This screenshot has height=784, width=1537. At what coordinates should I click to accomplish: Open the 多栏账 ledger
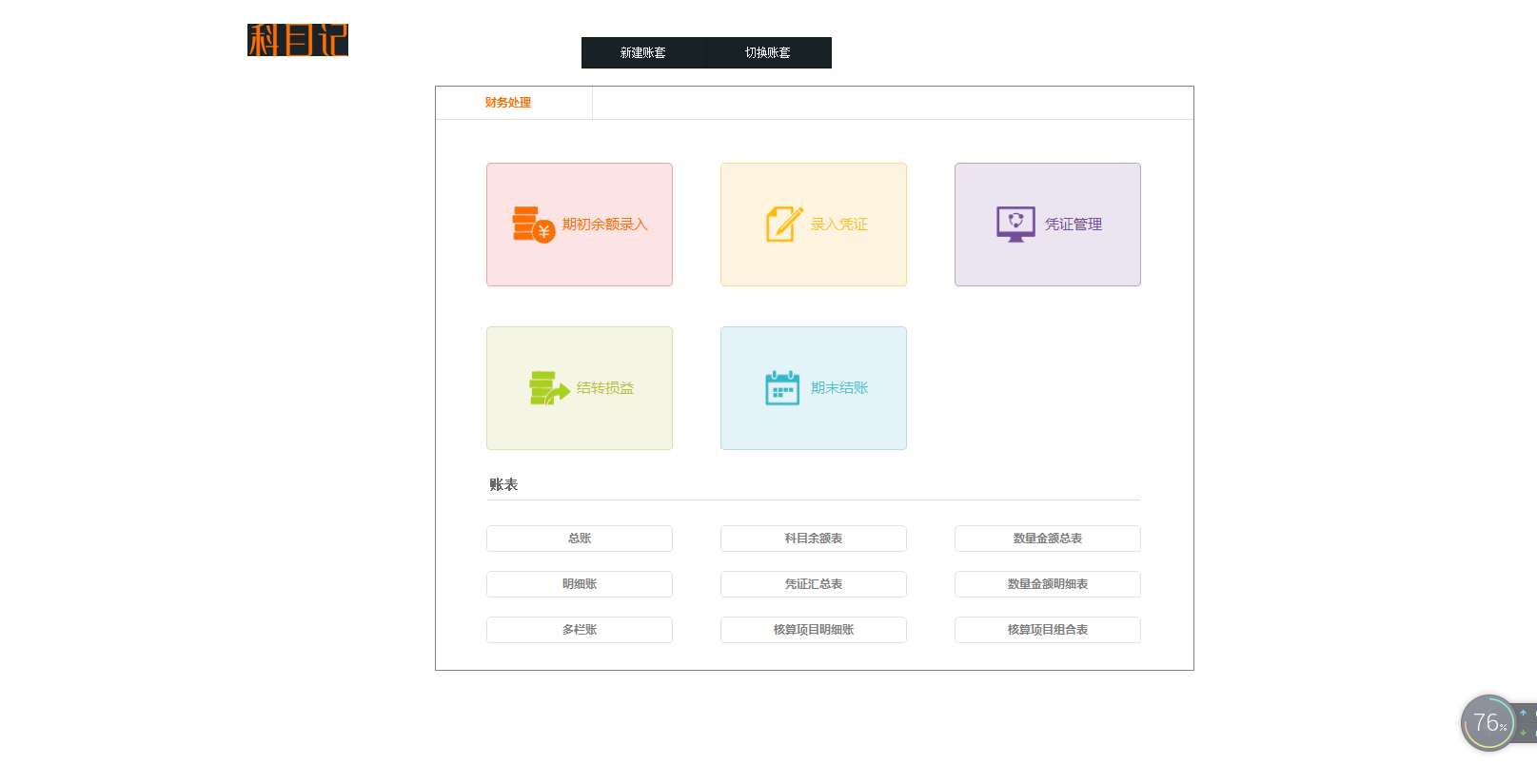(580, 630)
